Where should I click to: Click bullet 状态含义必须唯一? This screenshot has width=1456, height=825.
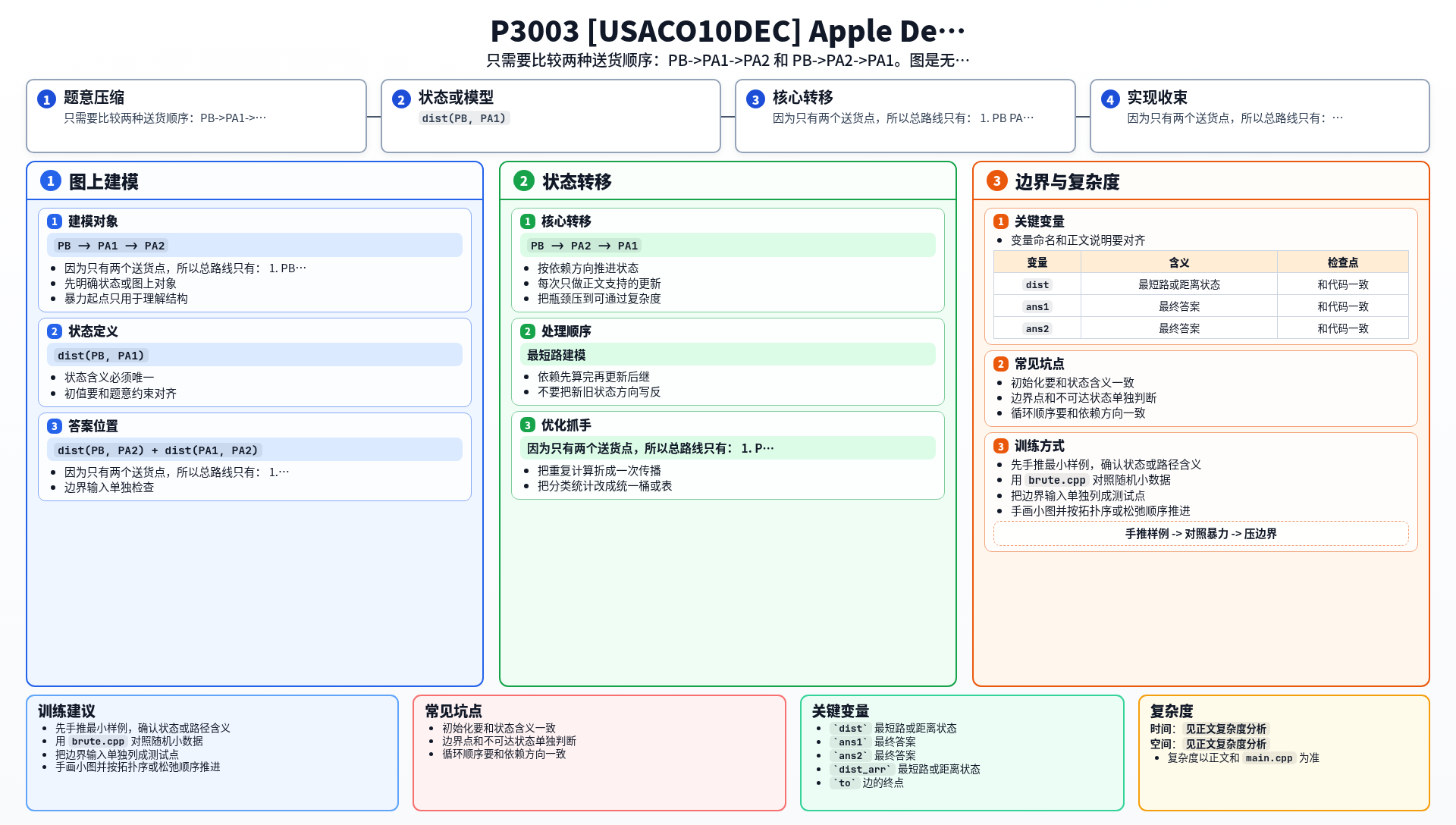109,378
